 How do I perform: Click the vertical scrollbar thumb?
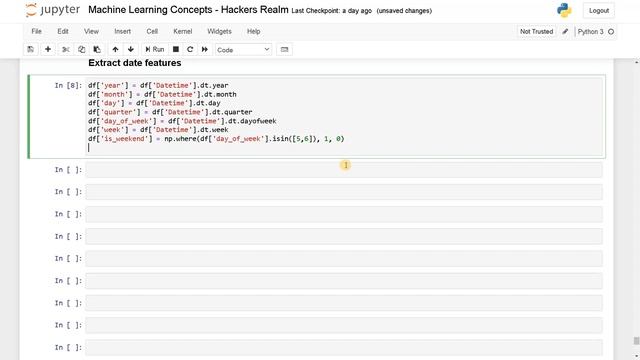[636, 341]
